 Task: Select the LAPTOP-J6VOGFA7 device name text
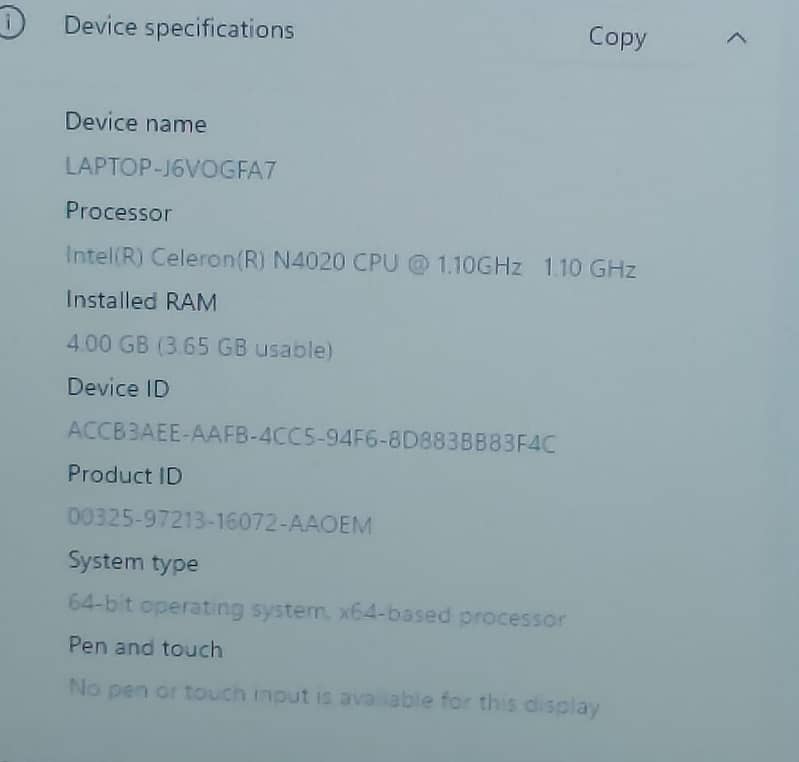[171, 169]
